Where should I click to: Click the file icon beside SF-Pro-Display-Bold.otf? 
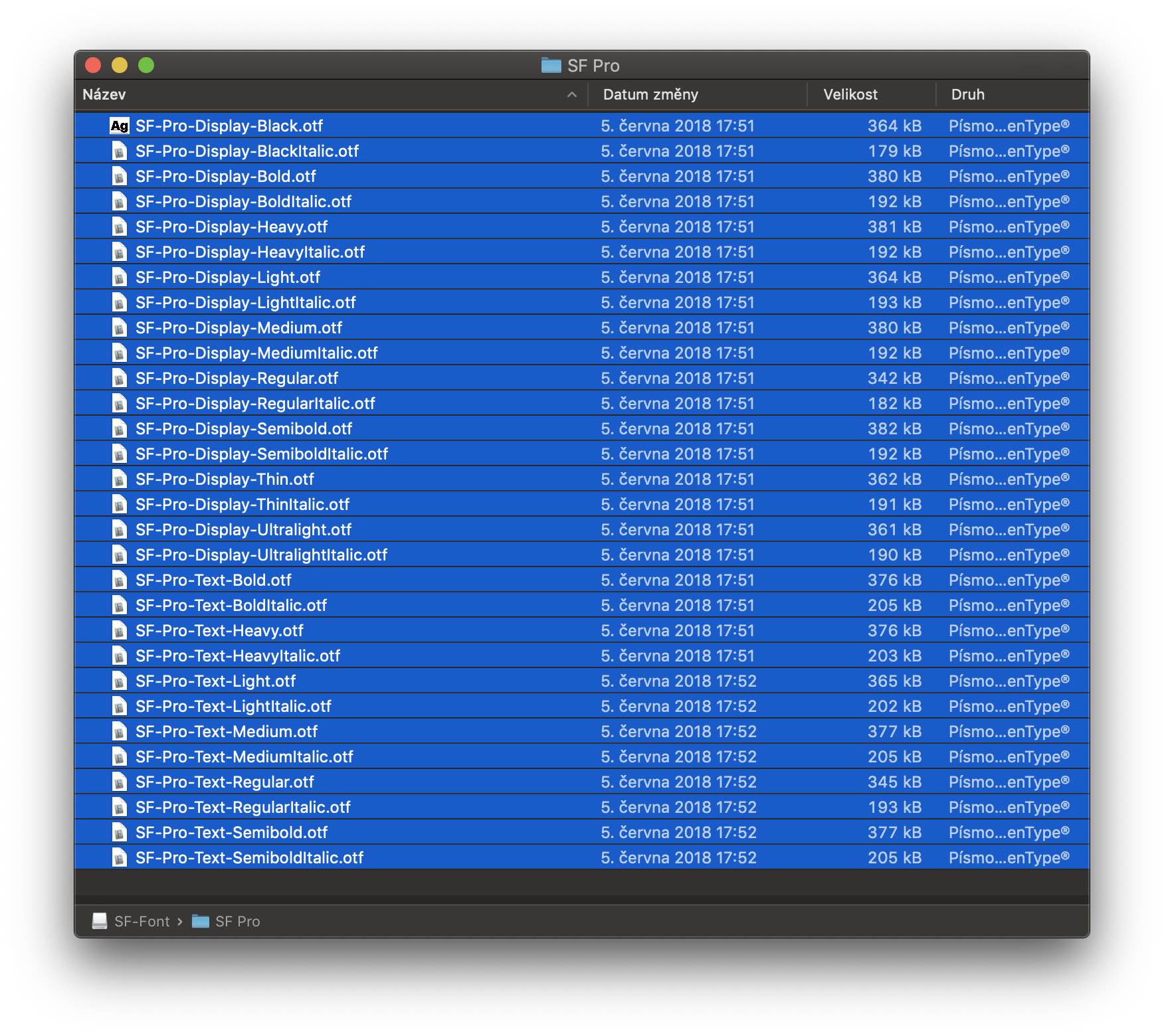click(120, 176)
